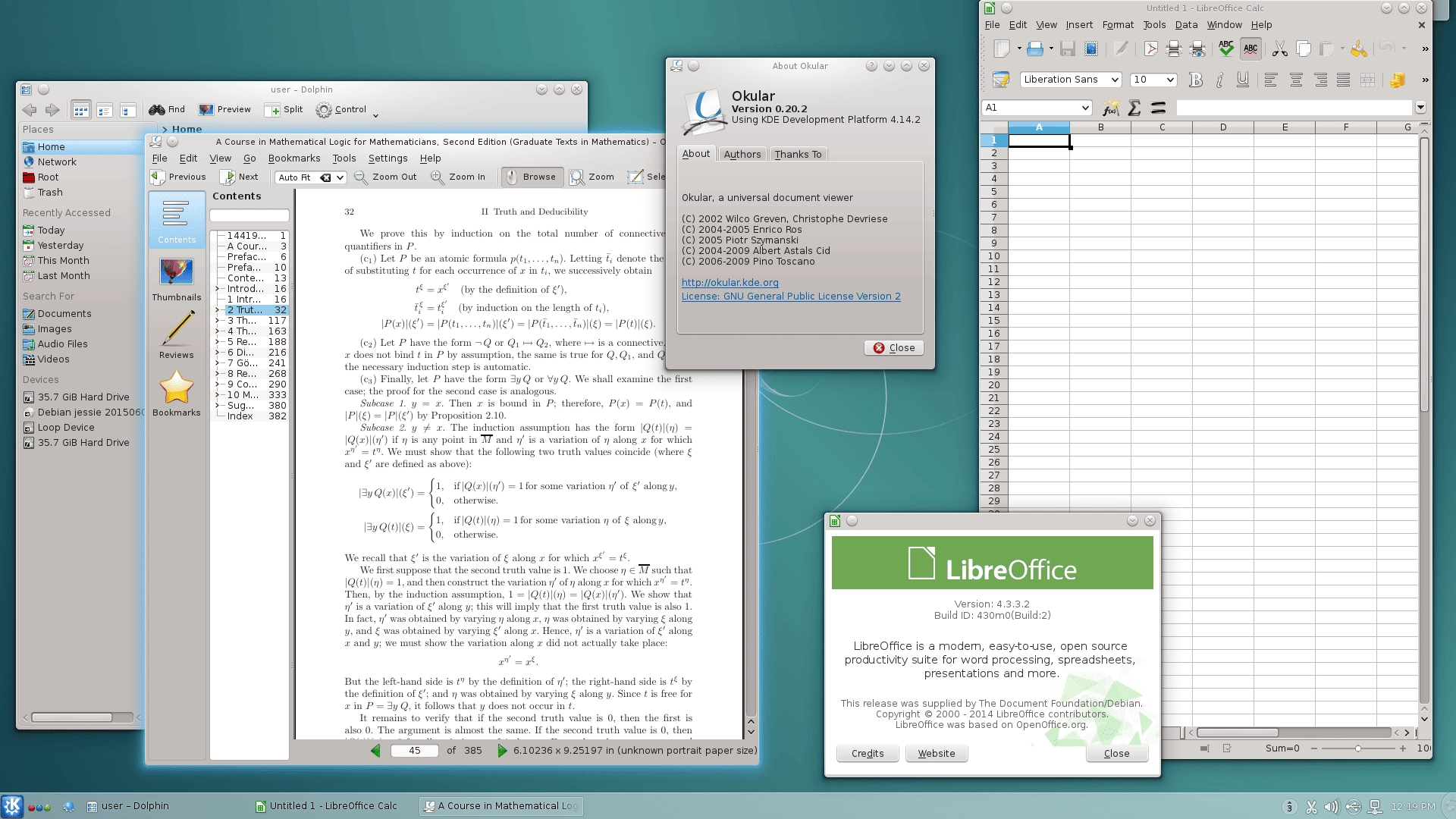Switch Dolphin to Icons view mode
The image size is (1456, 819).
point(81,111)
